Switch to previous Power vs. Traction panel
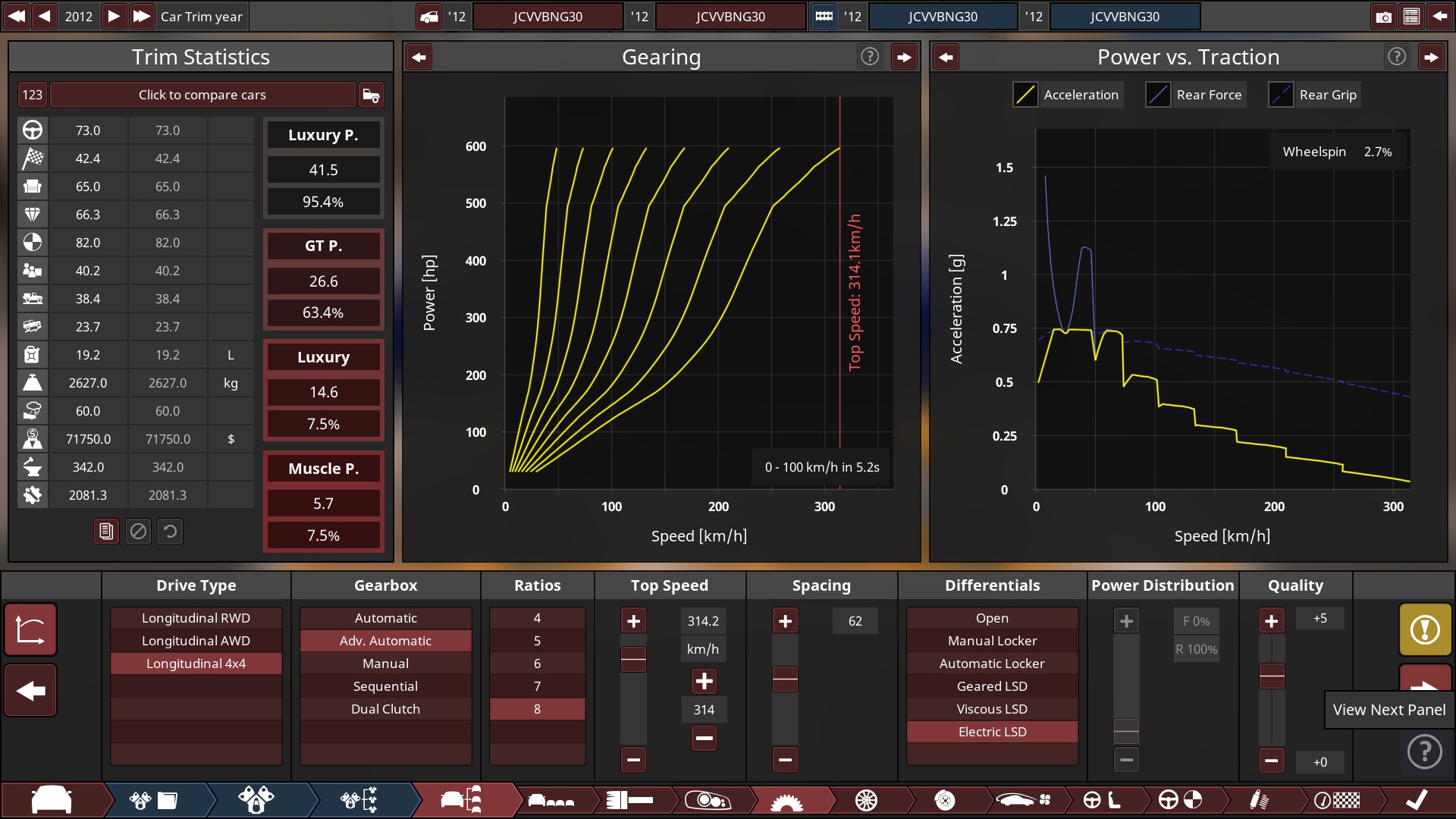1456x819 pixels. [946, 57]
